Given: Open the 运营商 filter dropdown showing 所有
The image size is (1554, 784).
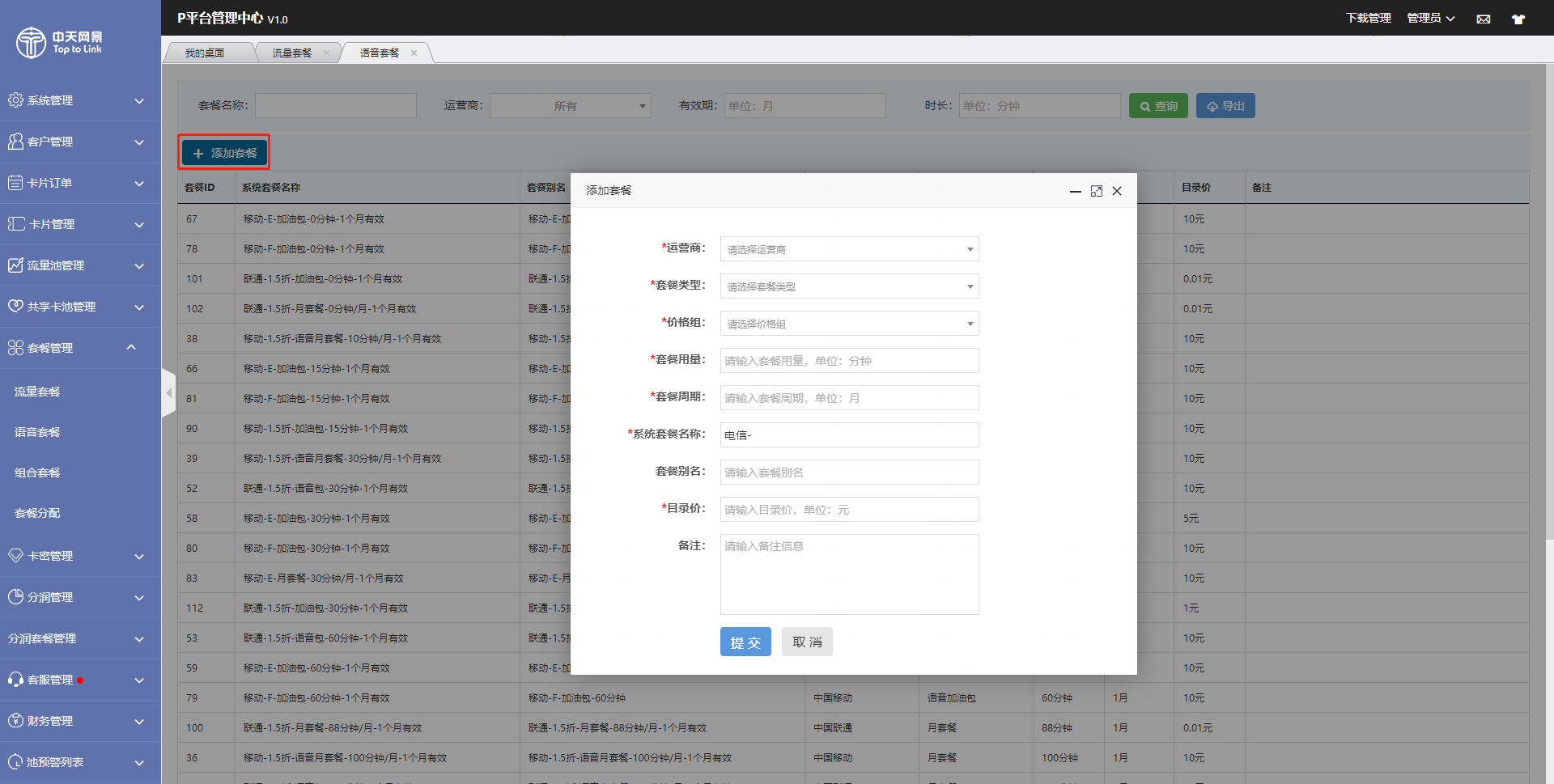Looking at the screenshot, I should coord(571,106).
